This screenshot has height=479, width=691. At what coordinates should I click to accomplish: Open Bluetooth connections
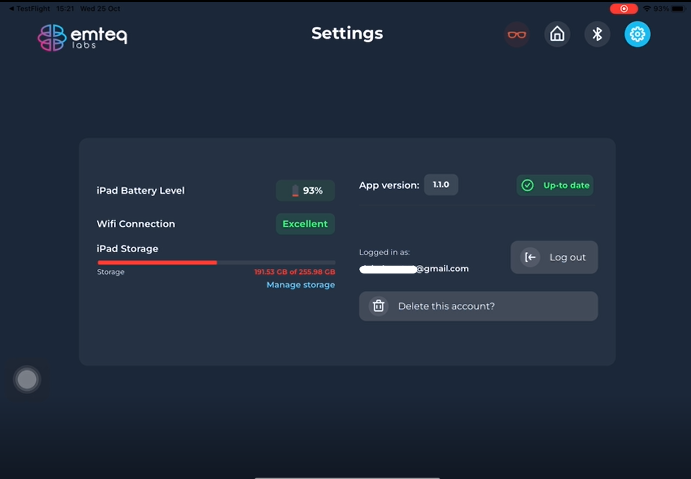pyautogui.click(x=597, y=34)
